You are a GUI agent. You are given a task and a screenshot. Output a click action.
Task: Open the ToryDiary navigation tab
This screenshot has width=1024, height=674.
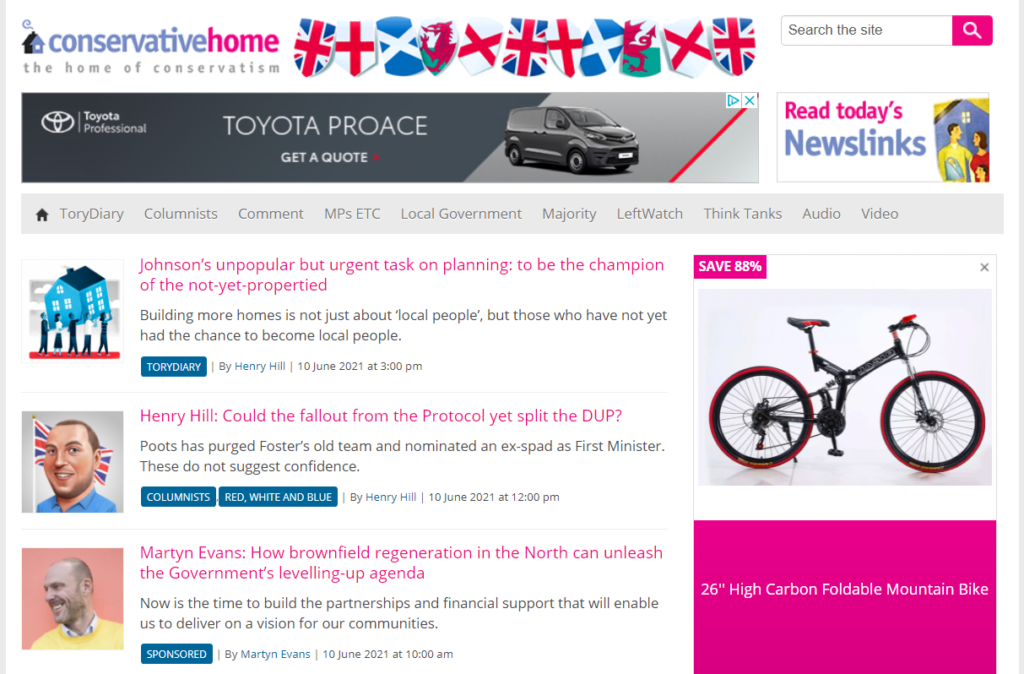click(91, 214)
